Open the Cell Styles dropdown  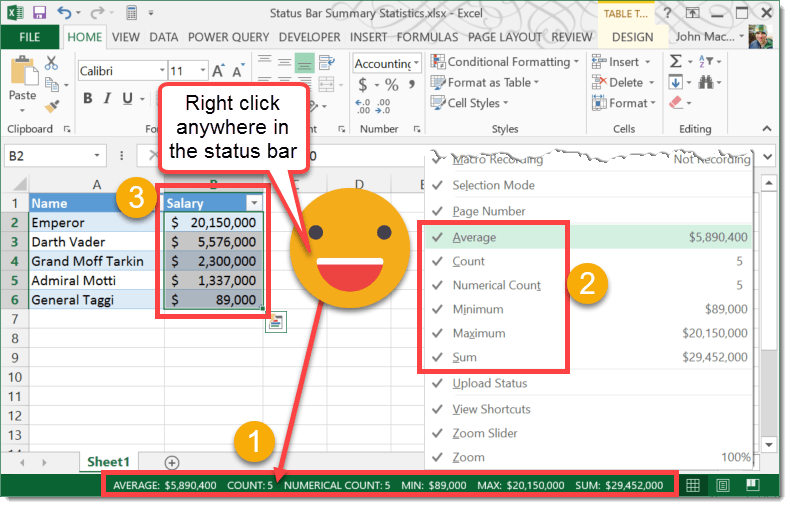(470, 103)
